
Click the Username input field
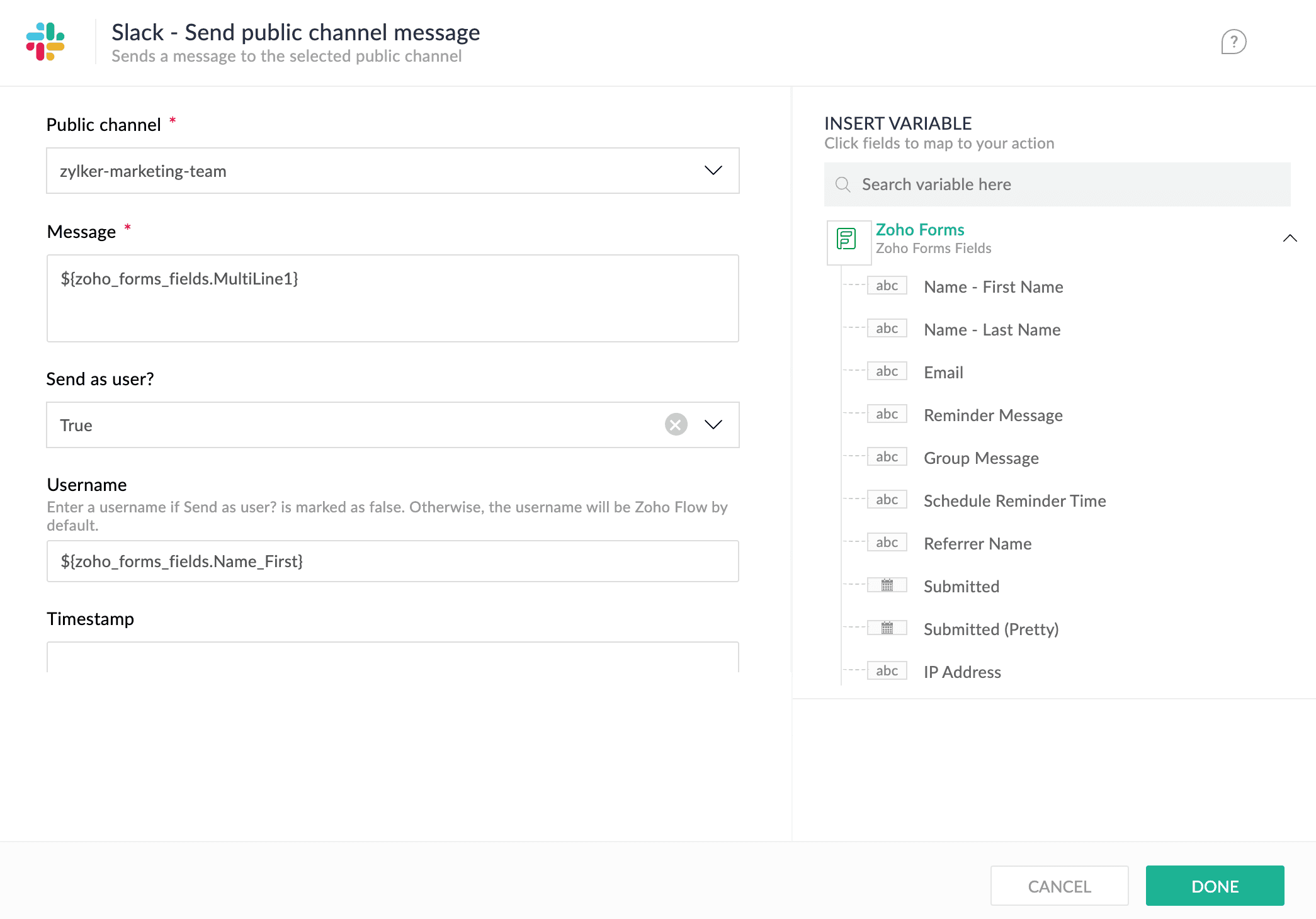pyautogui.click(x=393, y=561)
